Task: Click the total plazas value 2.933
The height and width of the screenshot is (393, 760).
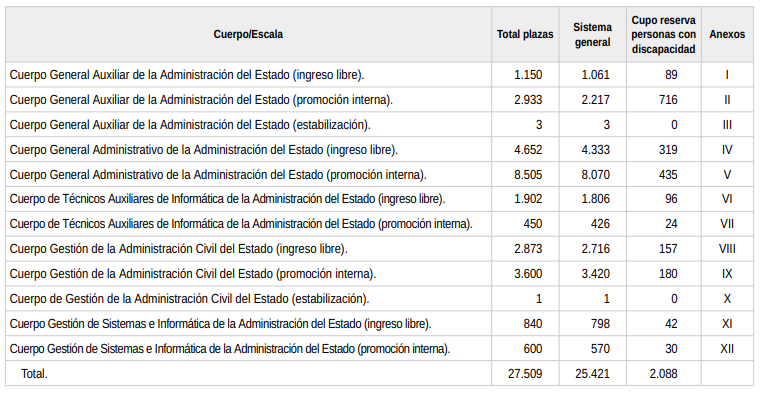Action: coord(528,100)
